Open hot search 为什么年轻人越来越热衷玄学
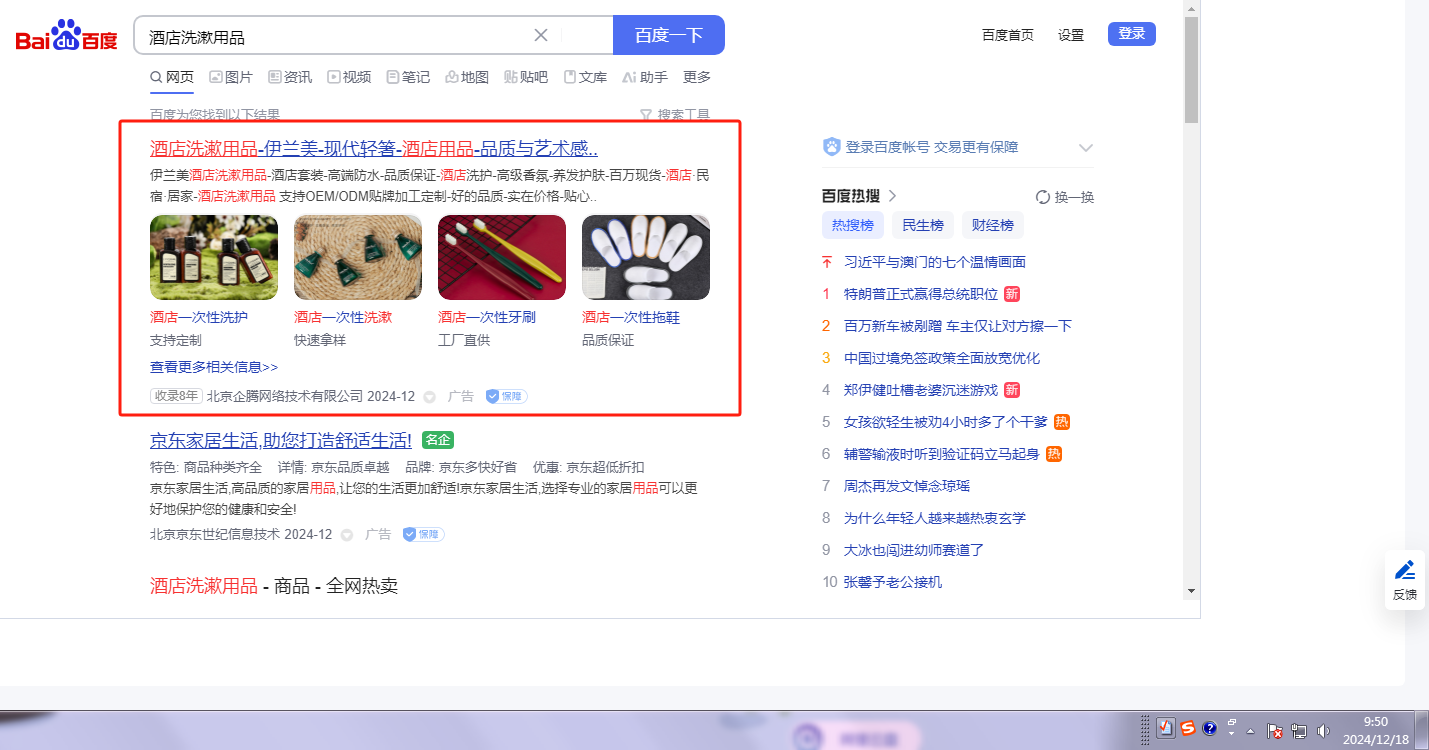Screen dimensions: 1429x750 [935, 518]
